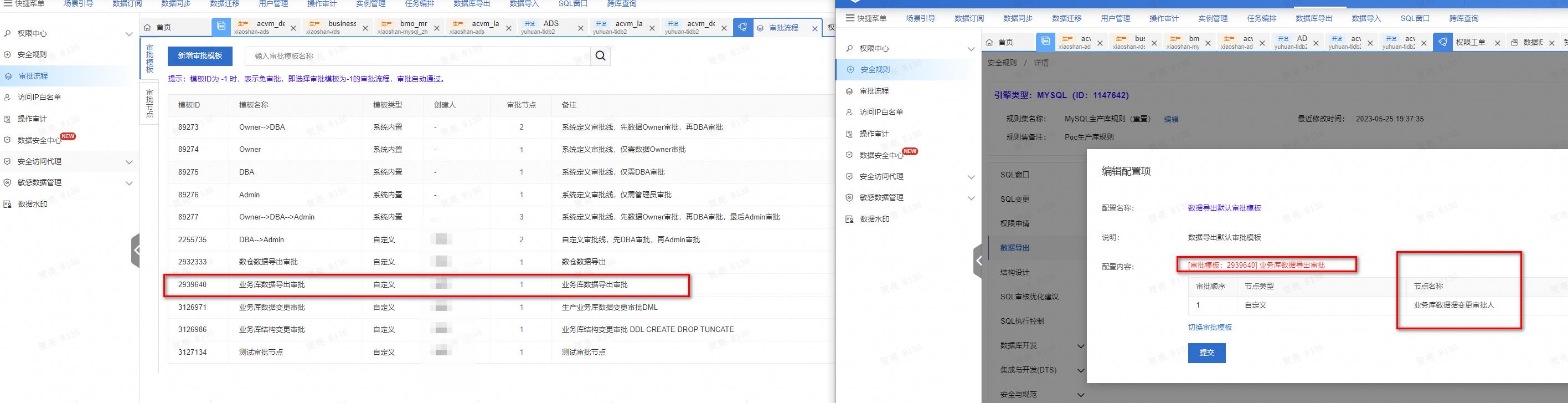This screenshot has height=403, width=1568.
Task: Close the ADS yuhuan-tidb2 tab in left window
Action: pos(580,28)
